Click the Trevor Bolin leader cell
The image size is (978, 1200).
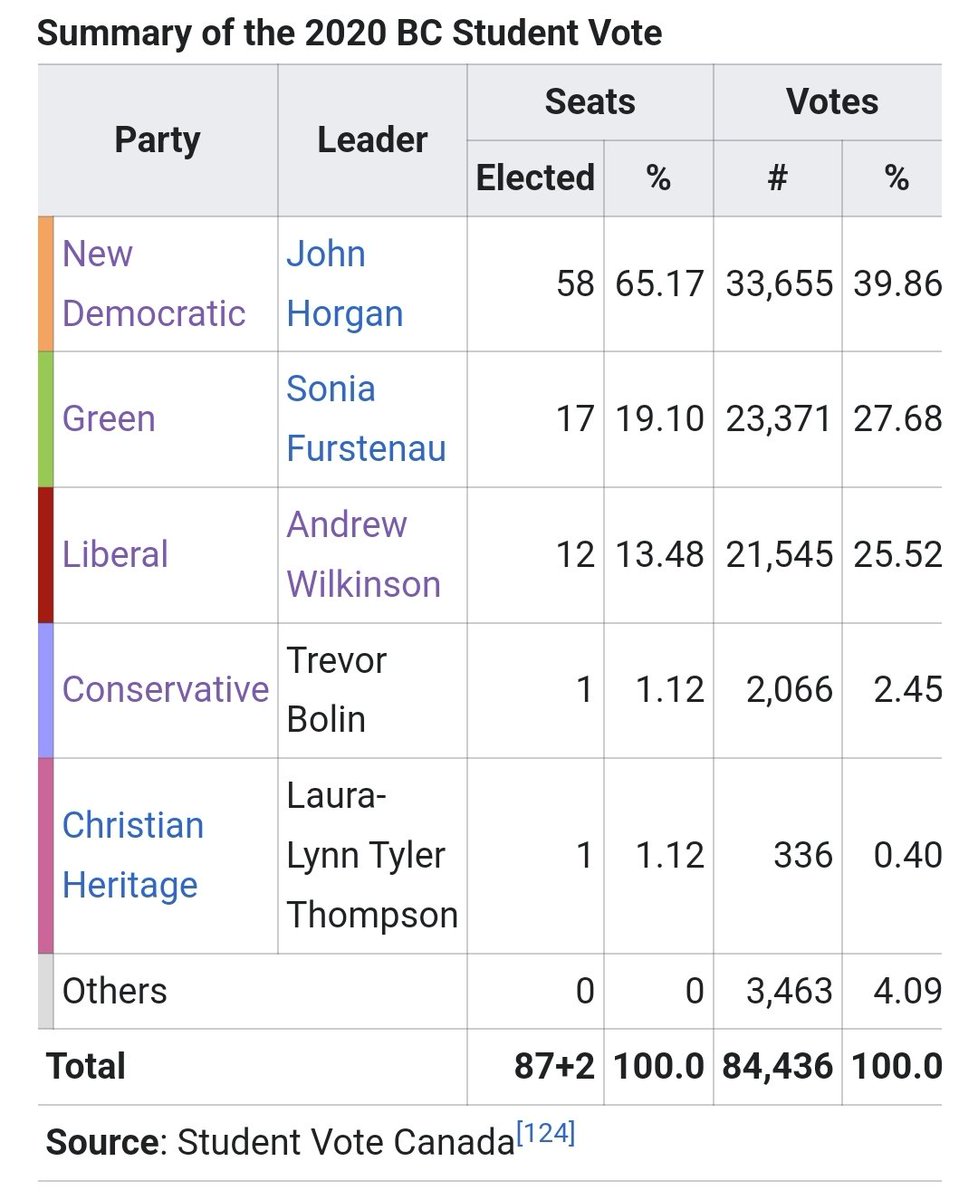(336, 689)
